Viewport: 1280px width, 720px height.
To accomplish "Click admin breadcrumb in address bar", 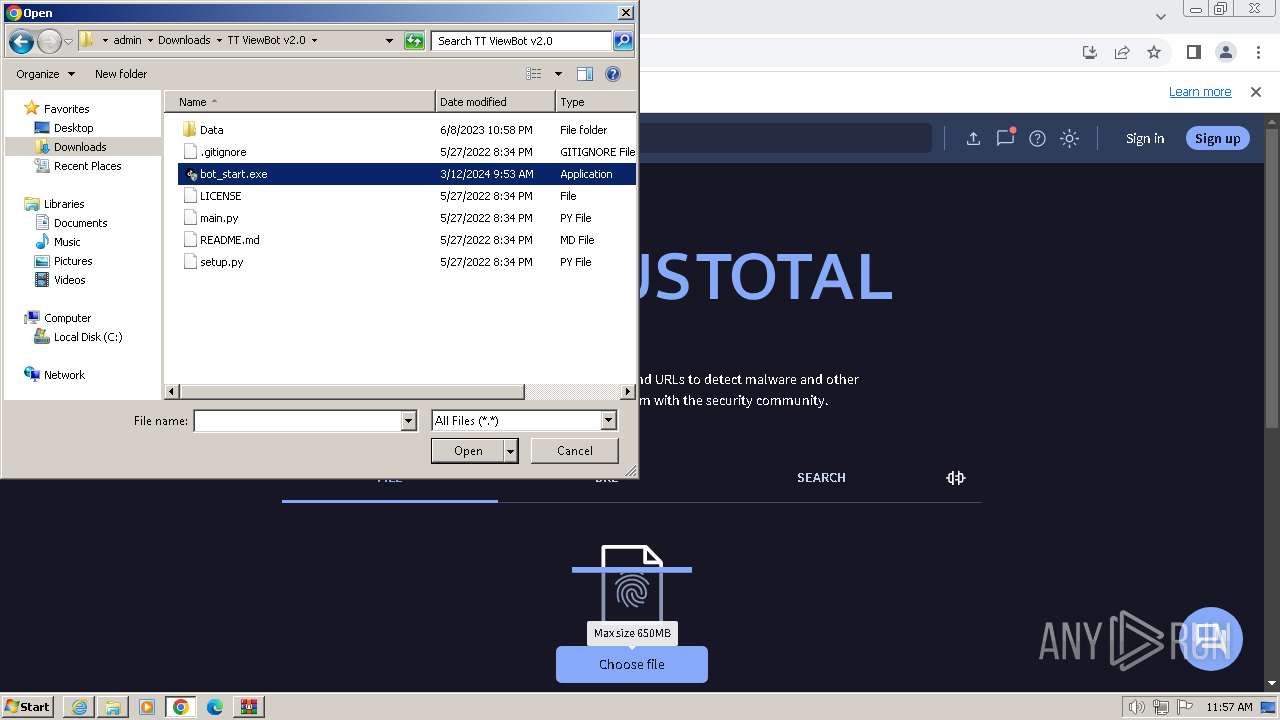I will 127,41.
